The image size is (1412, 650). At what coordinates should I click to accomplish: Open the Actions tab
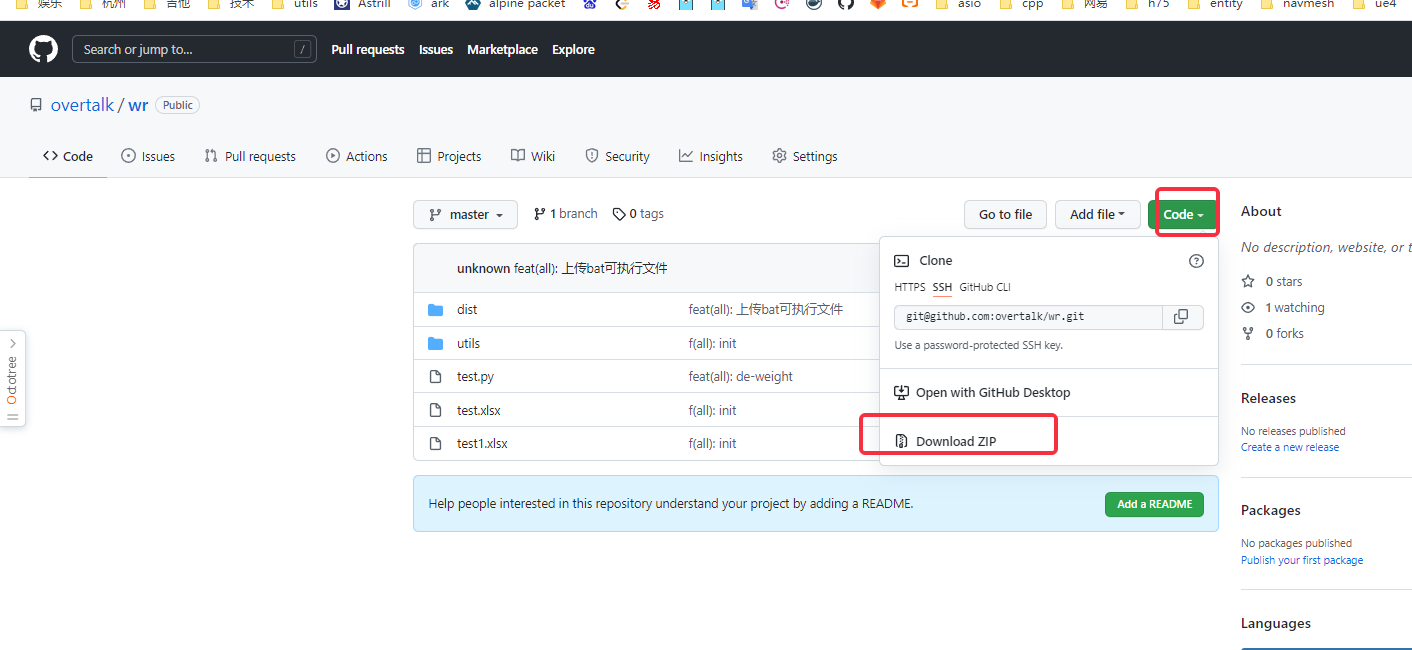(357, 156)
